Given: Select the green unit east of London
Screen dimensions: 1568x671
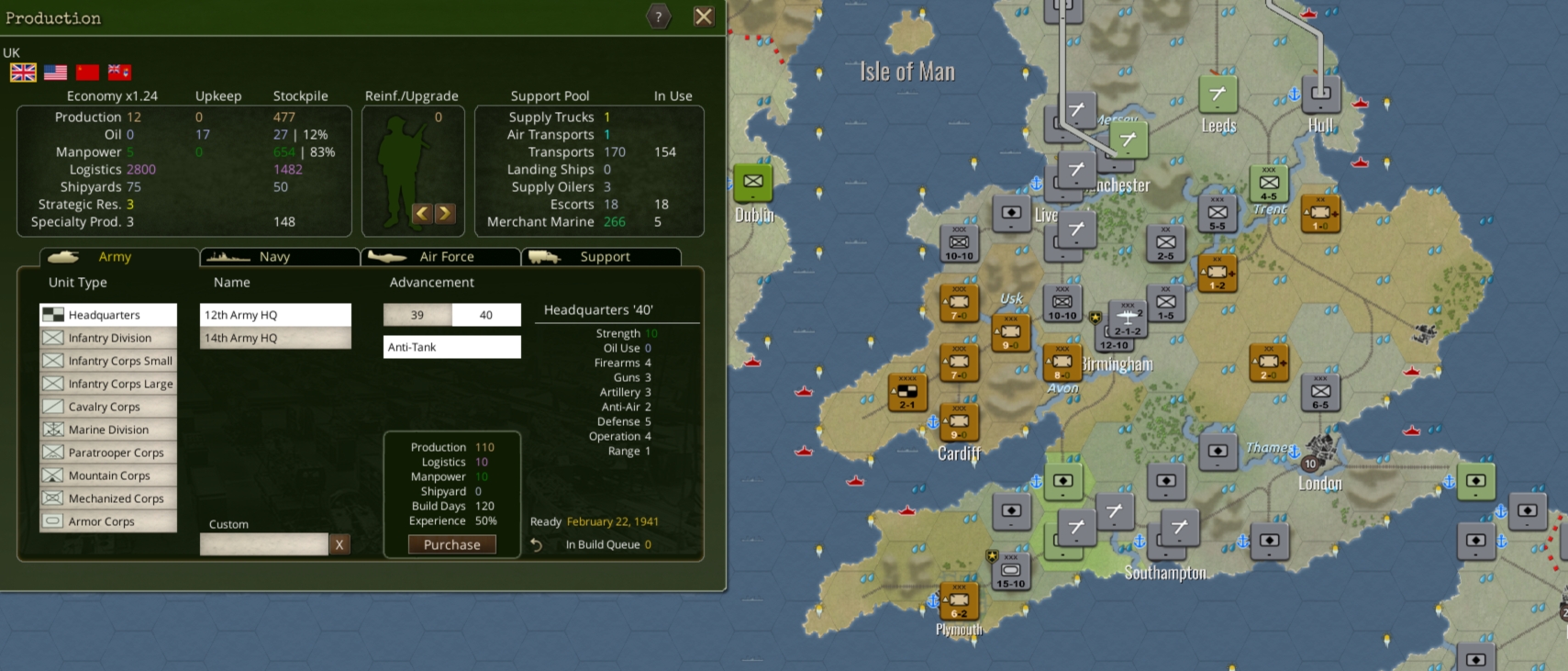Looking at the screenshot, I should click(1475, 482).
